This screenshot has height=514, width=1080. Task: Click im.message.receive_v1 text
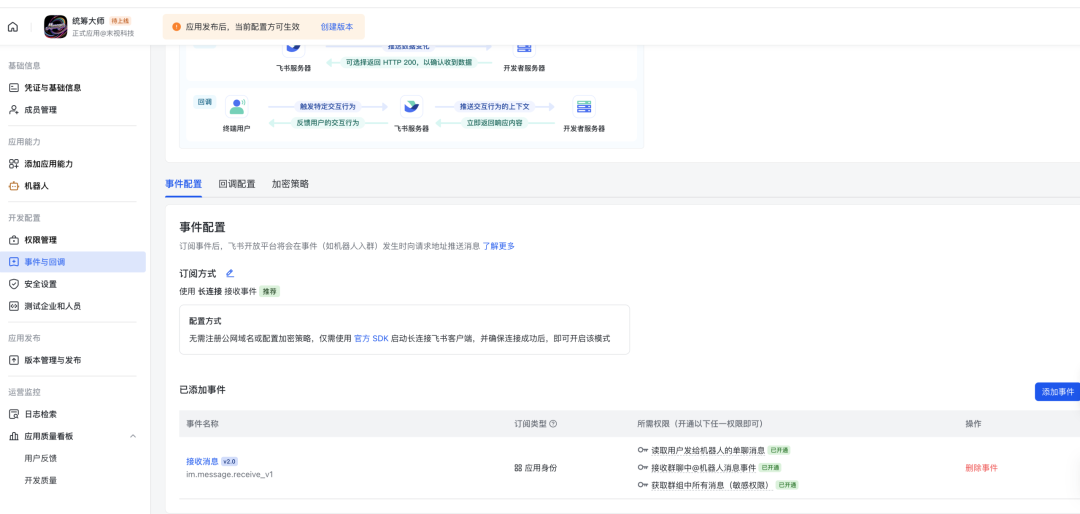point(229,474)
